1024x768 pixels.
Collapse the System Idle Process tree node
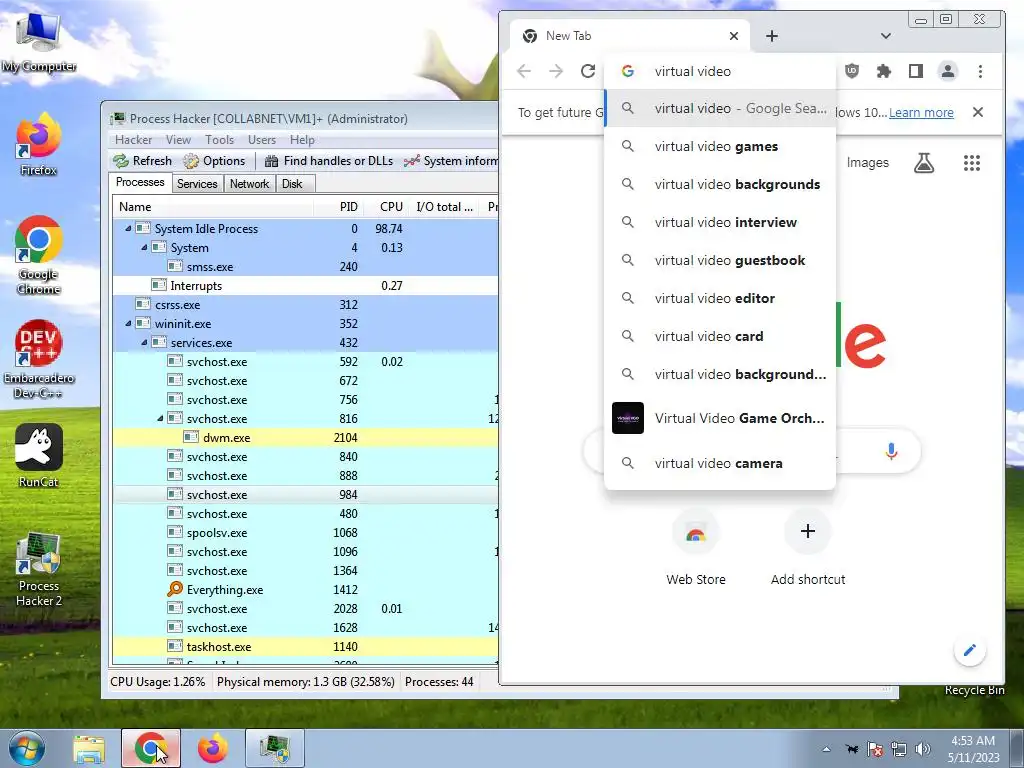point(129,229)
